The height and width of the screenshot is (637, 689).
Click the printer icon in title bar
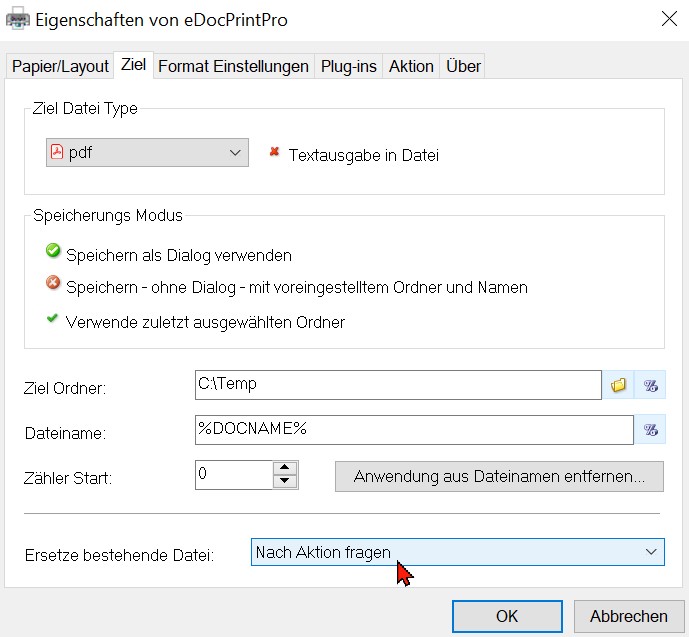(18, 19)
